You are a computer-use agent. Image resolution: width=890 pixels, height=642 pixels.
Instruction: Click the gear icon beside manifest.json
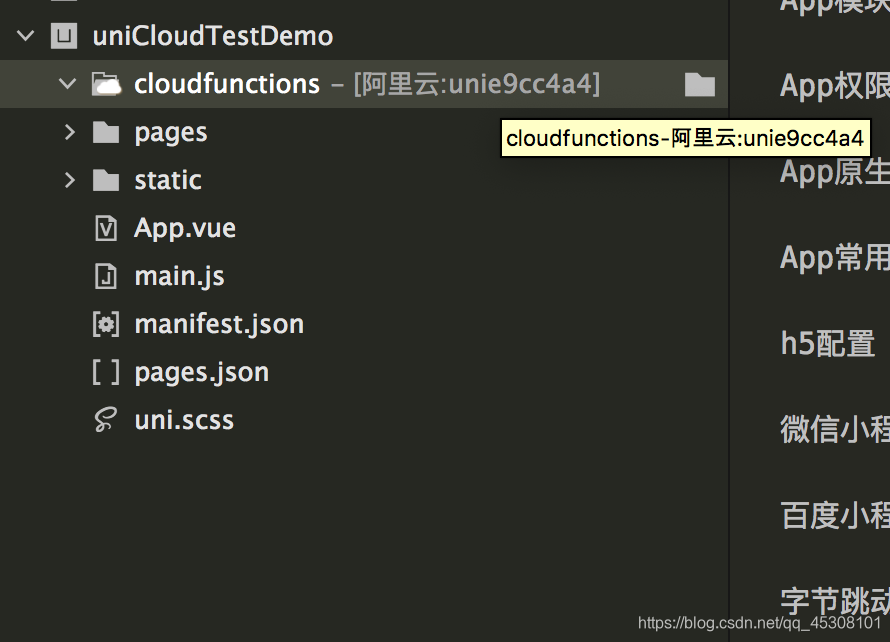pos(107,323)
